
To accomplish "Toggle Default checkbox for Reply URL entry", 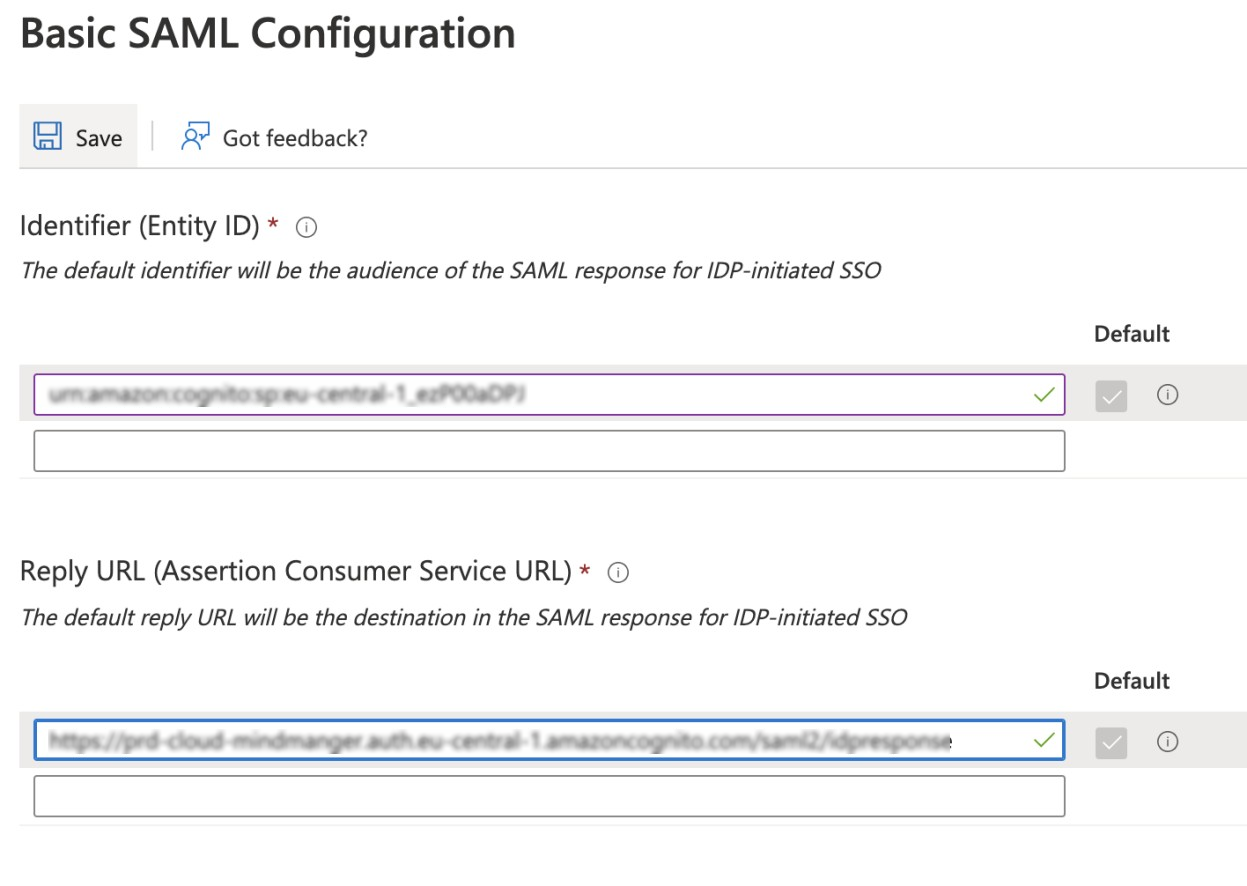I will (x=1112, y=743).
